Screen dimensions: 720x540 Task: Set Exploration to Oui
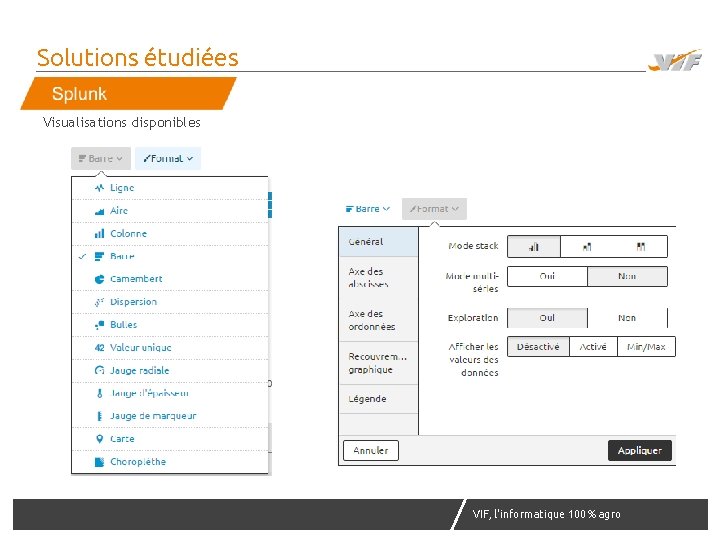pos(547,318)
